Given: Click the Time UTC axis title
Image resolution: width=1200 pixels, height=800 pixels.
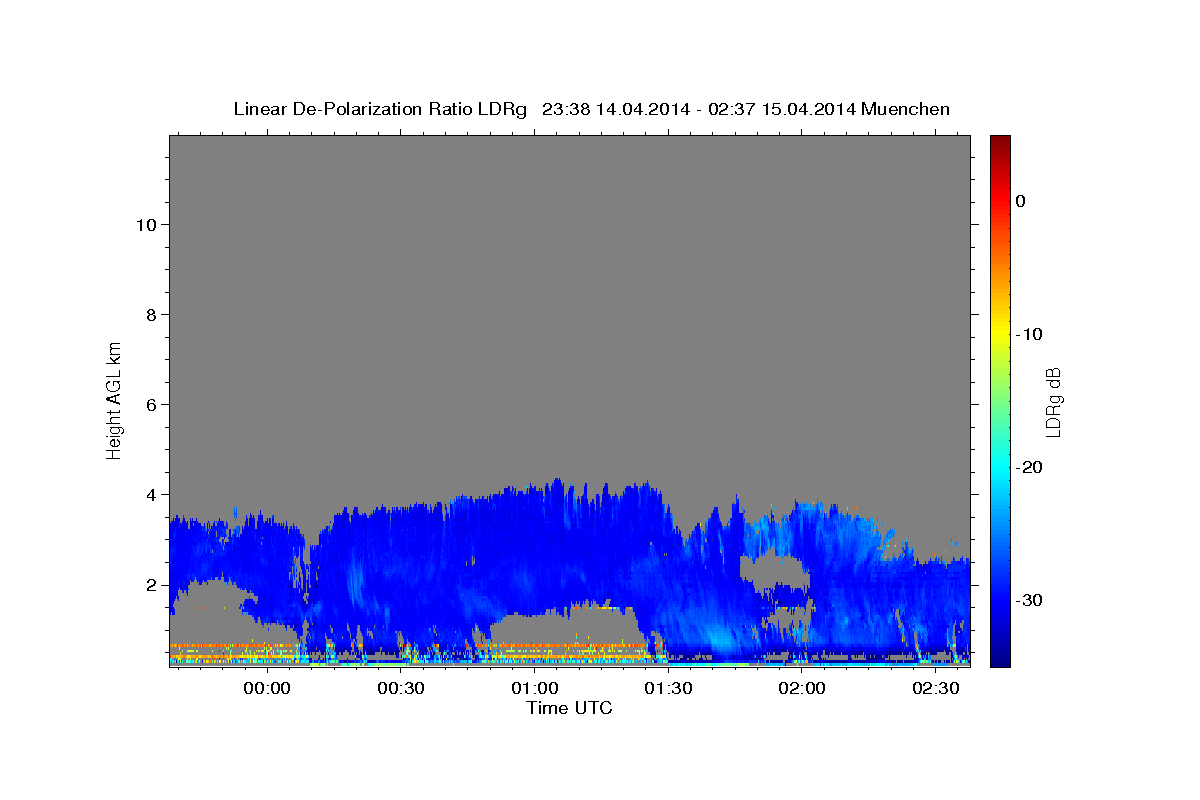Looking at the screenshot, I should (x=569, y=708).
